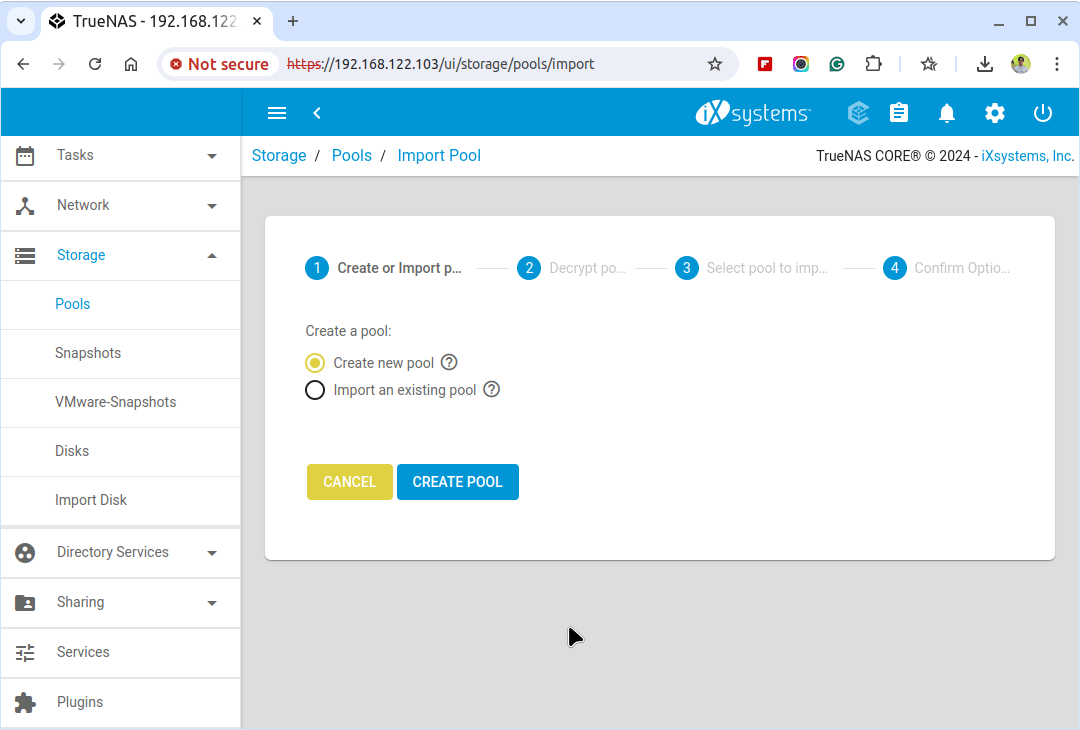Open the TrueCommand status icon
Image resolution: width=1080 pixels, height=730 pixels.
pos(858,113)
